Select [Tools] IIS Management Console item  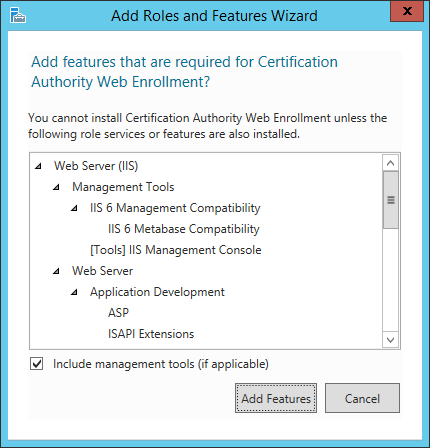click(x=176, y=250)
